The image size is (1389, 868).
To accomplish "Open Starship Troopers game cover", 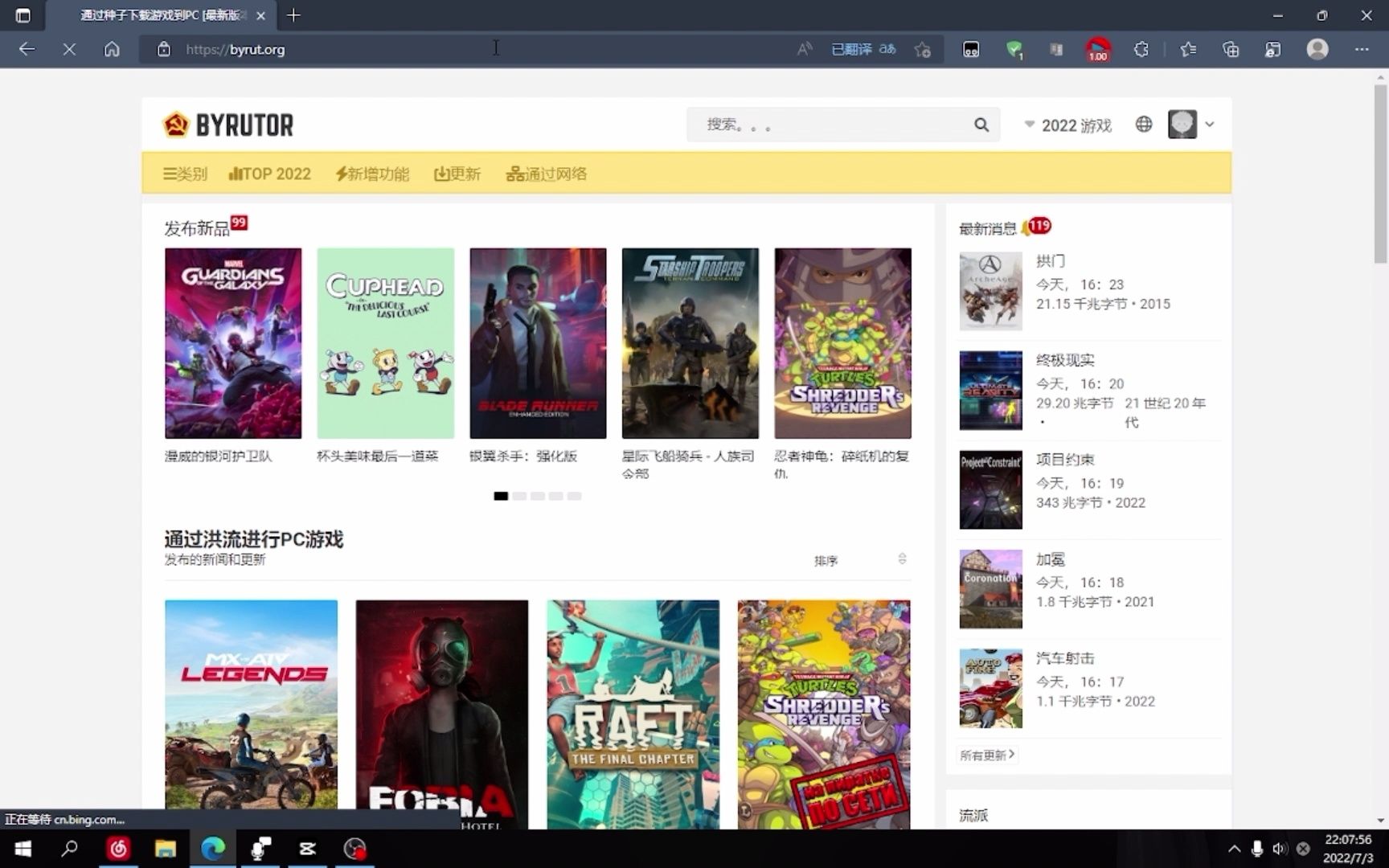I will 690,343.
